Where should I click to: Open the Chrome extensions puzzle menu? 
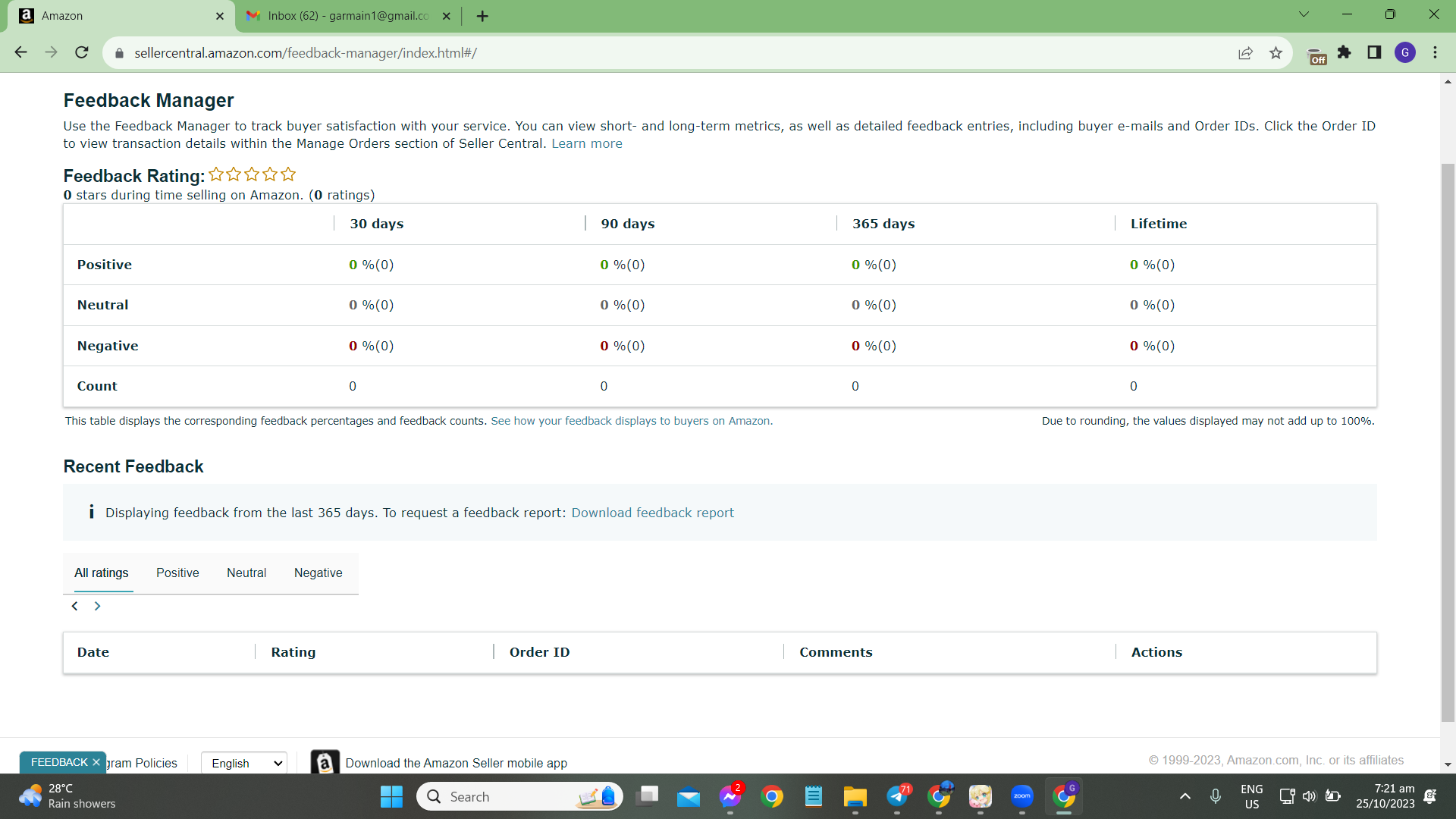click(1345, 52)
